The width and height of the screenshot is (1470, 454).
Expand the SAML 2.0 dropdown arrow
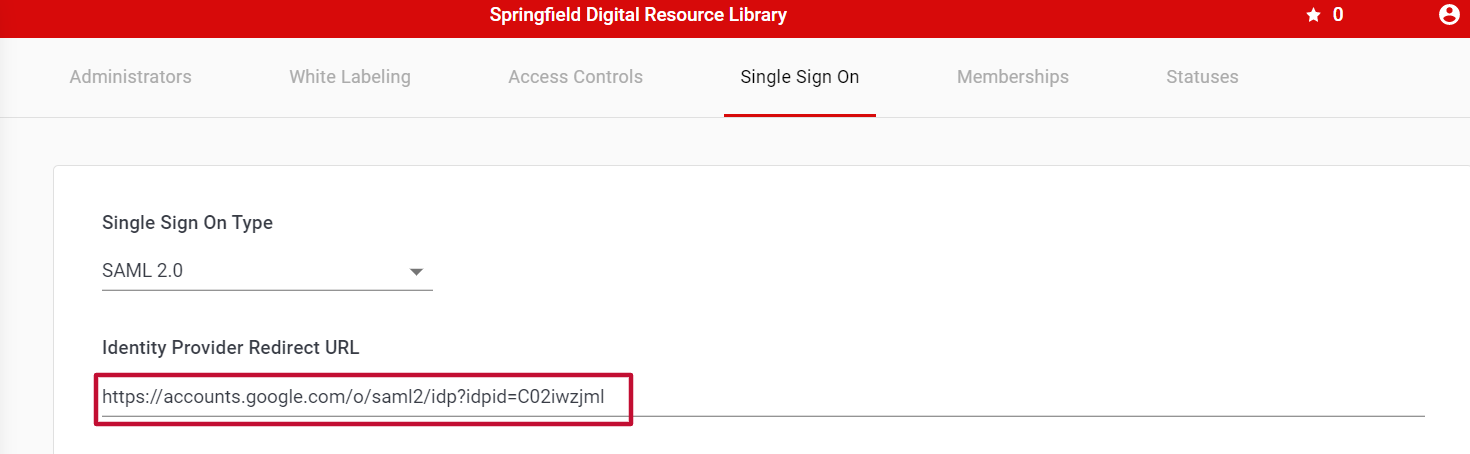(x=417, y=272)
